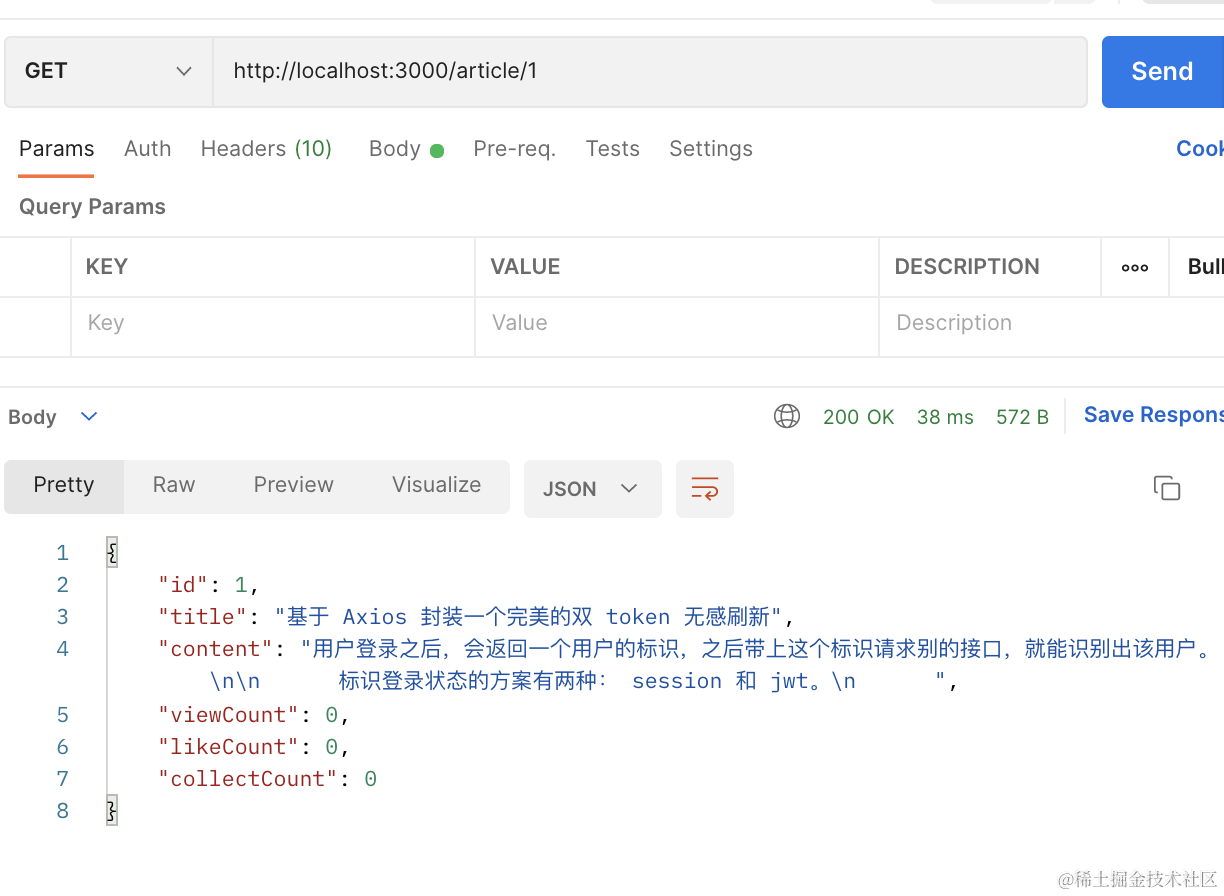The height and width of the screenshot is (896, 1224).
Task: Expand the response Body dropdown chevron
Action: (89, 416)
